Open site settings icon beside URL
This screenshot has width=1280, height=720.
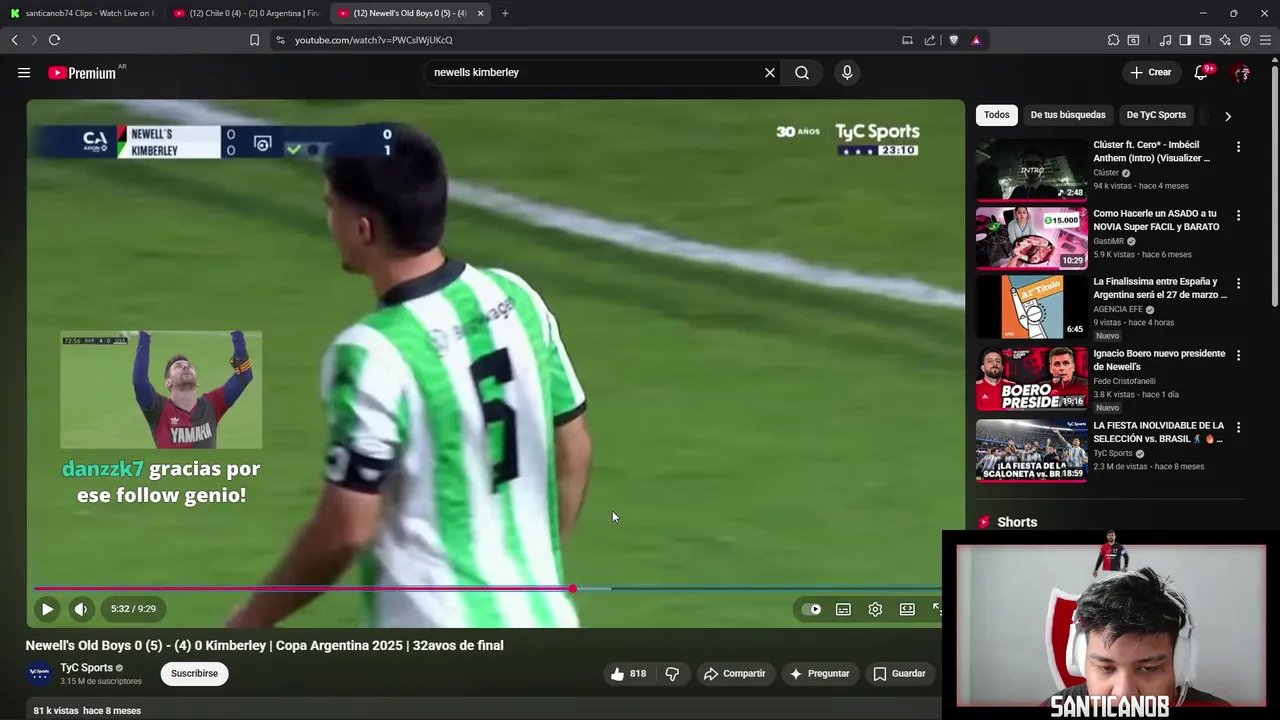coord(280,40)
